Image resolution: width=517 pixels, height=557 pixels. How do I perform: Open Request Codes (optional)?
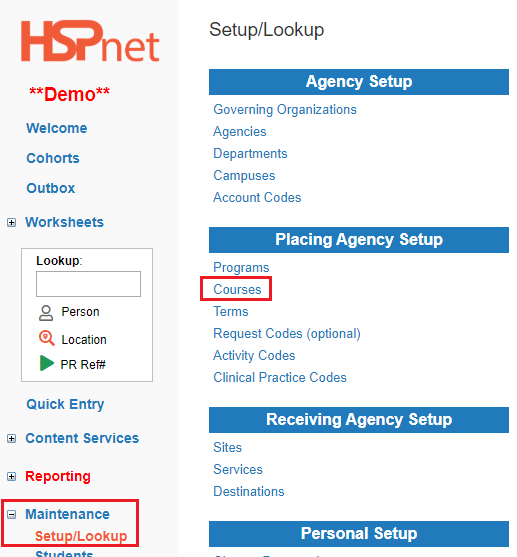[287, 334]
